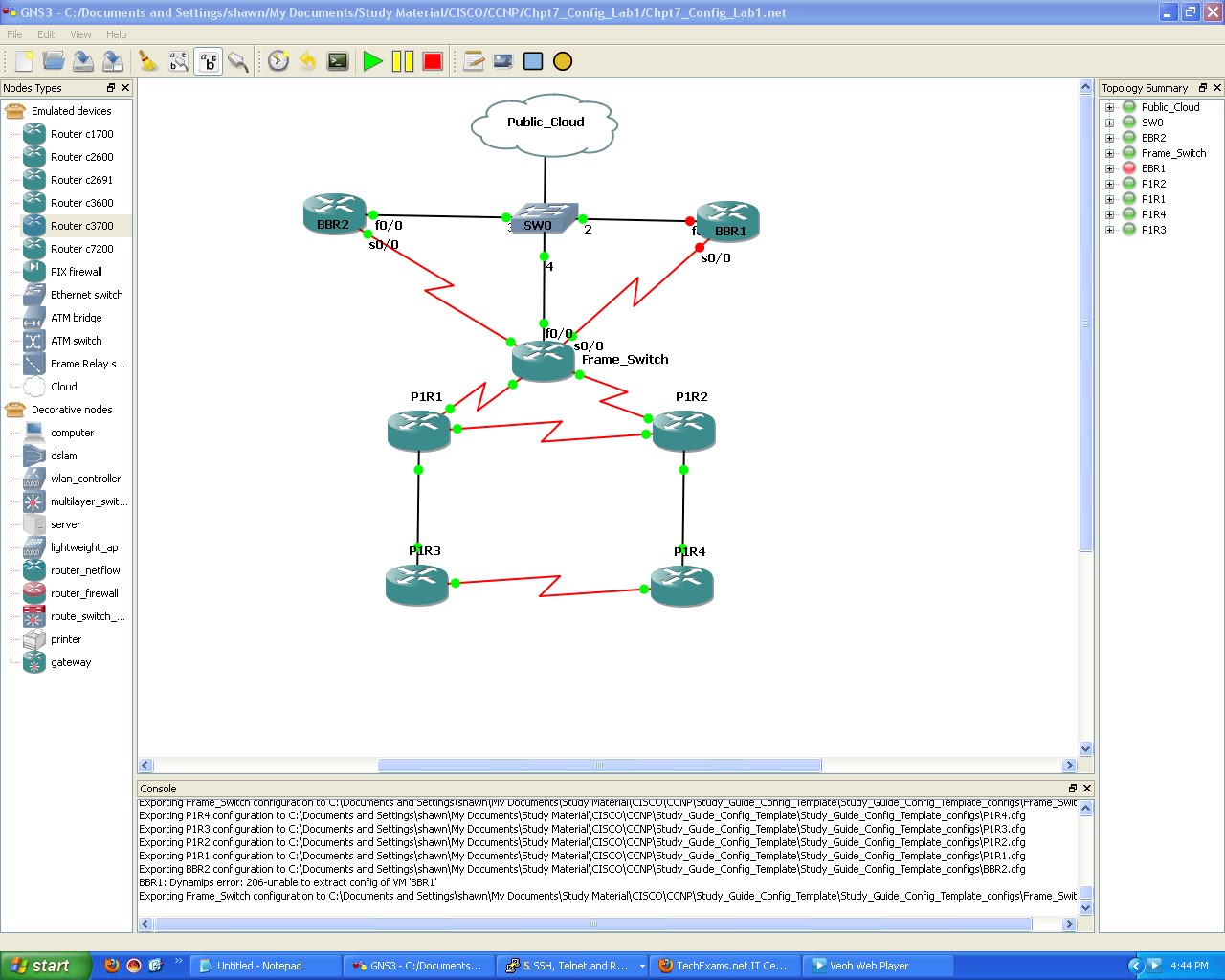Select the Draw rectangle tool
The width and height of the screenshot is (1225, 980).
click(x=533, y=61)
